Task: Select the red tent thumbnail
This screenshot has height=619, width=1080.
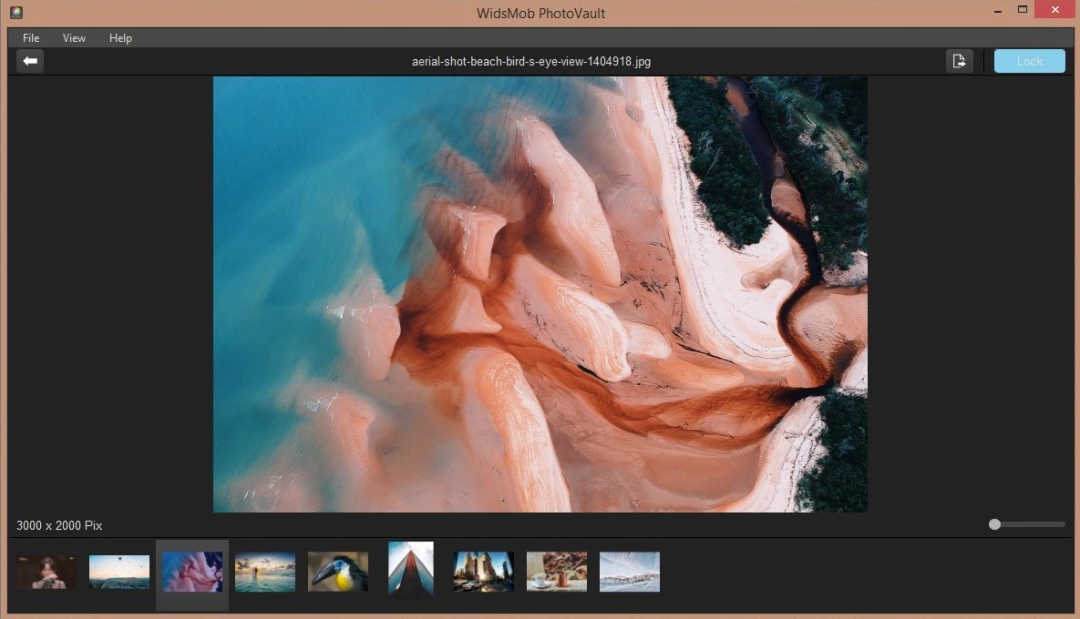Action: (x=410, y=571)
